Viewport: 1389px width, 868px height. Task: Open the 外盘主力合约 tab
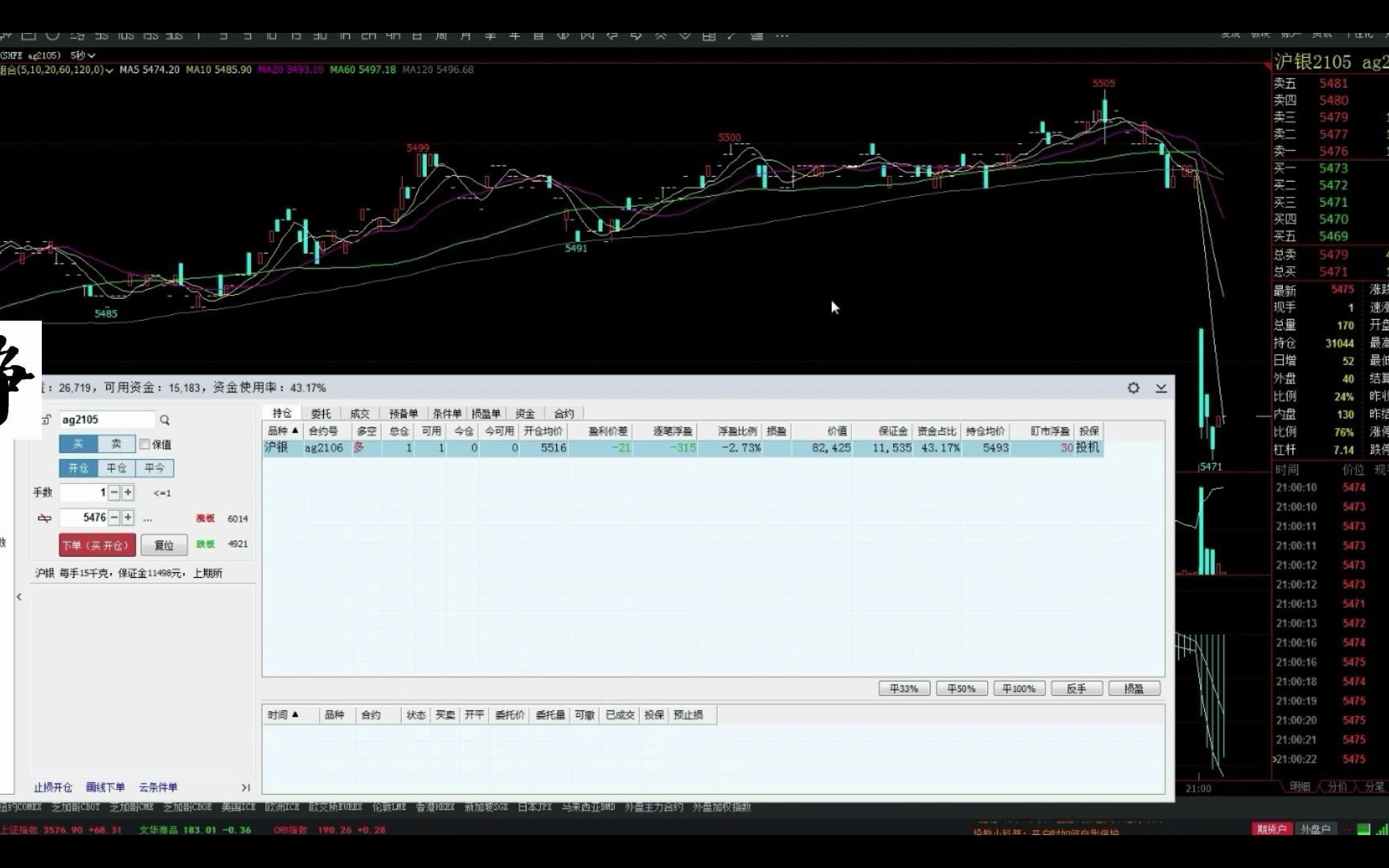pos(654,807)
